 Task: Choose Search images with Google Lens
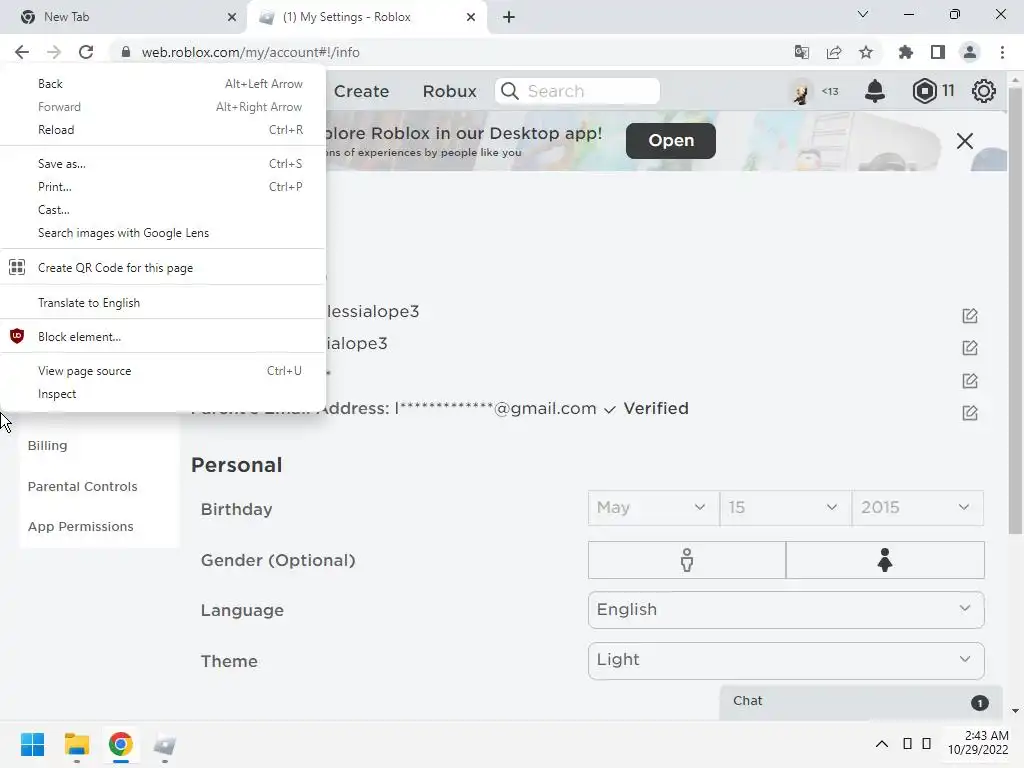click(x=163, y=233)
